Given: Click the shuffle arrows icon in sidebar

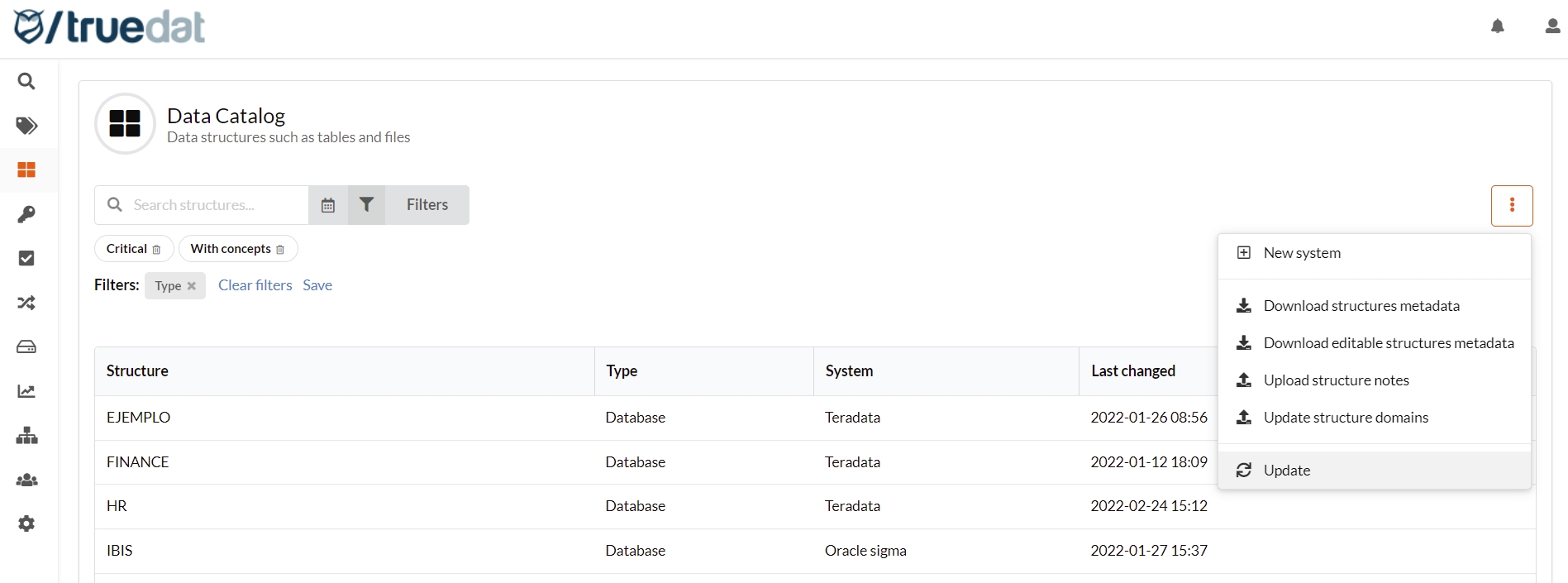Looking at the screenshot, I should coord(26,303).
